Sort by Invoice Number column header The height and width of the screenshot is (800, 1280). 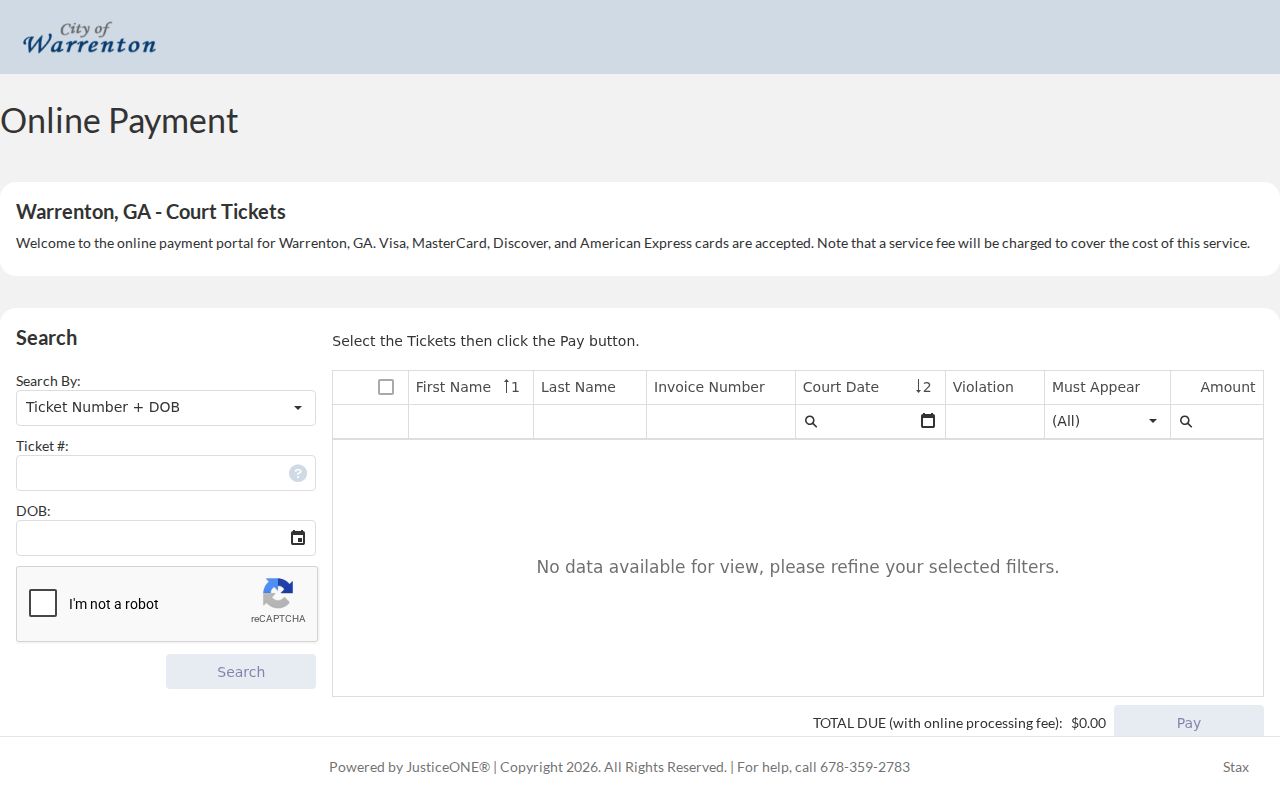[721, 387]
